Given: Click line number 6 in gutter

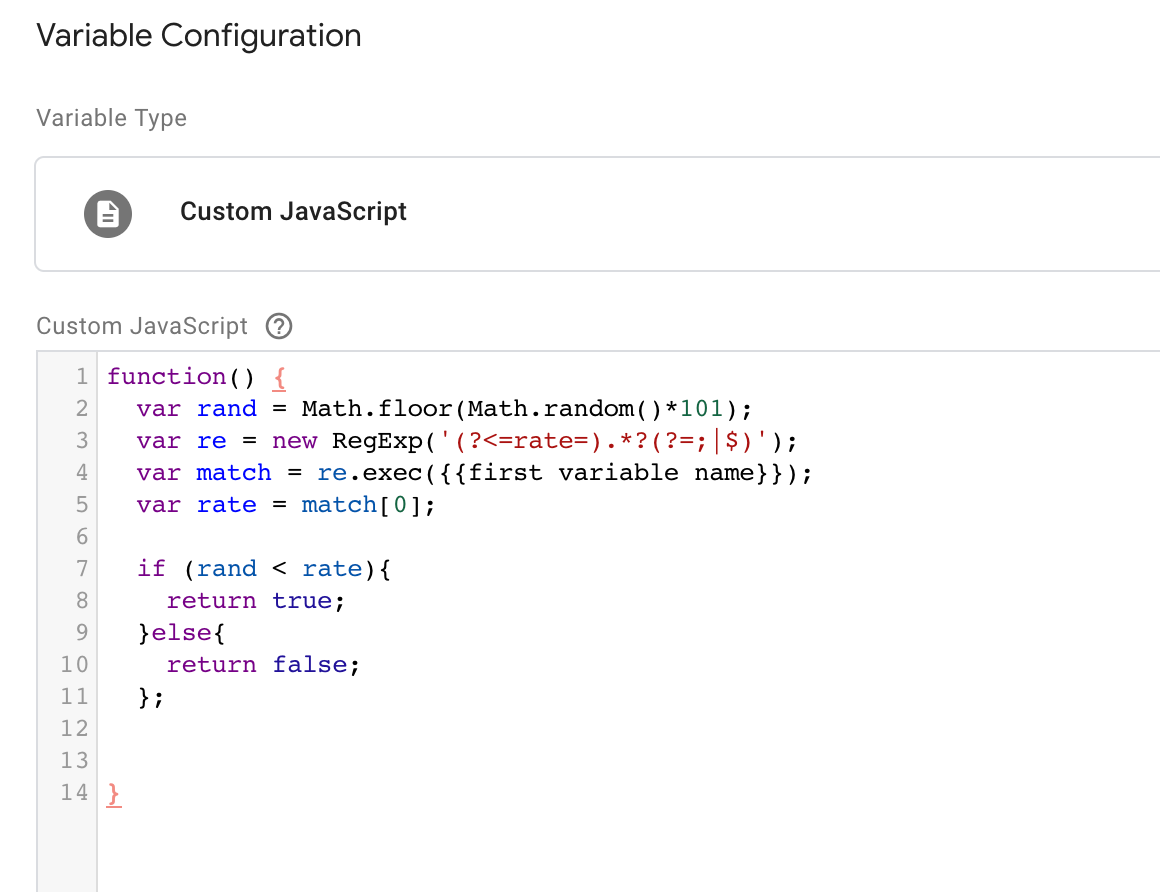Looking at the screenshot, I should (81, 537).
